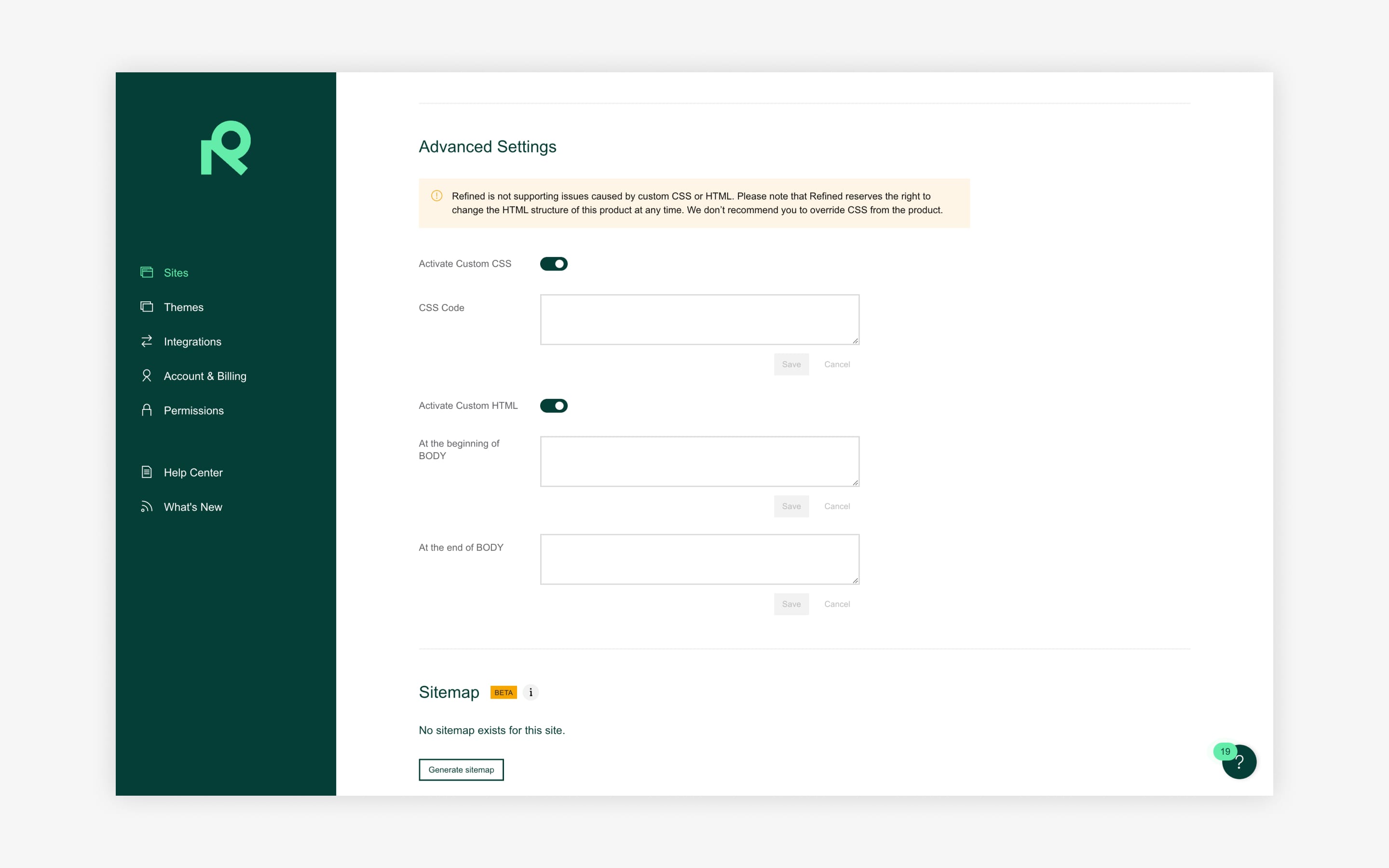The image size is (1389, 868).
Task: Click the At the end of BODY field
Action: tap(699, 558)
